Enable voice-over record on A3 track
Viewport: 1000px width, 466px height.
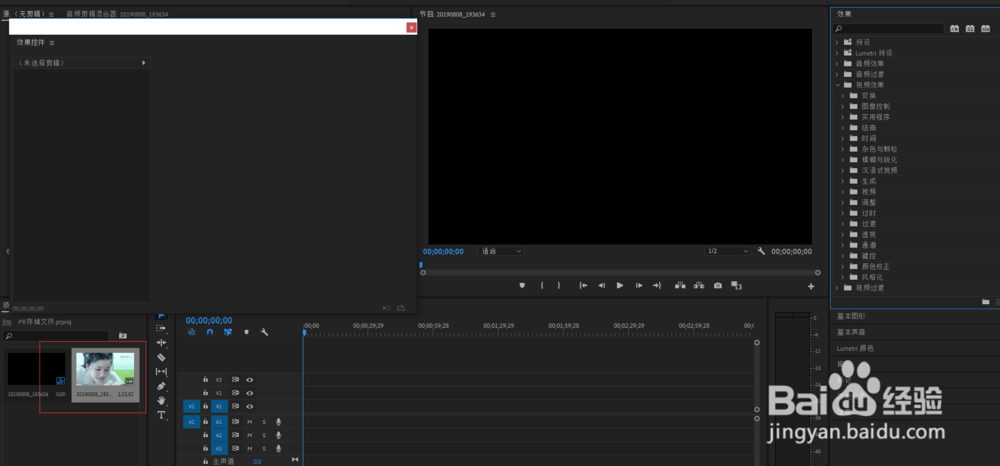(x=278, y=448)
